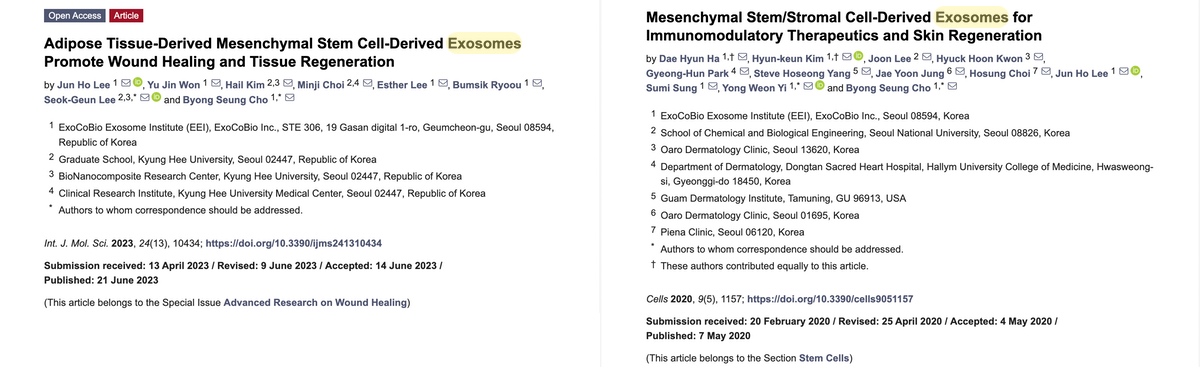Open Bumsik Ryoou's email envelope icon

(538, 83)
